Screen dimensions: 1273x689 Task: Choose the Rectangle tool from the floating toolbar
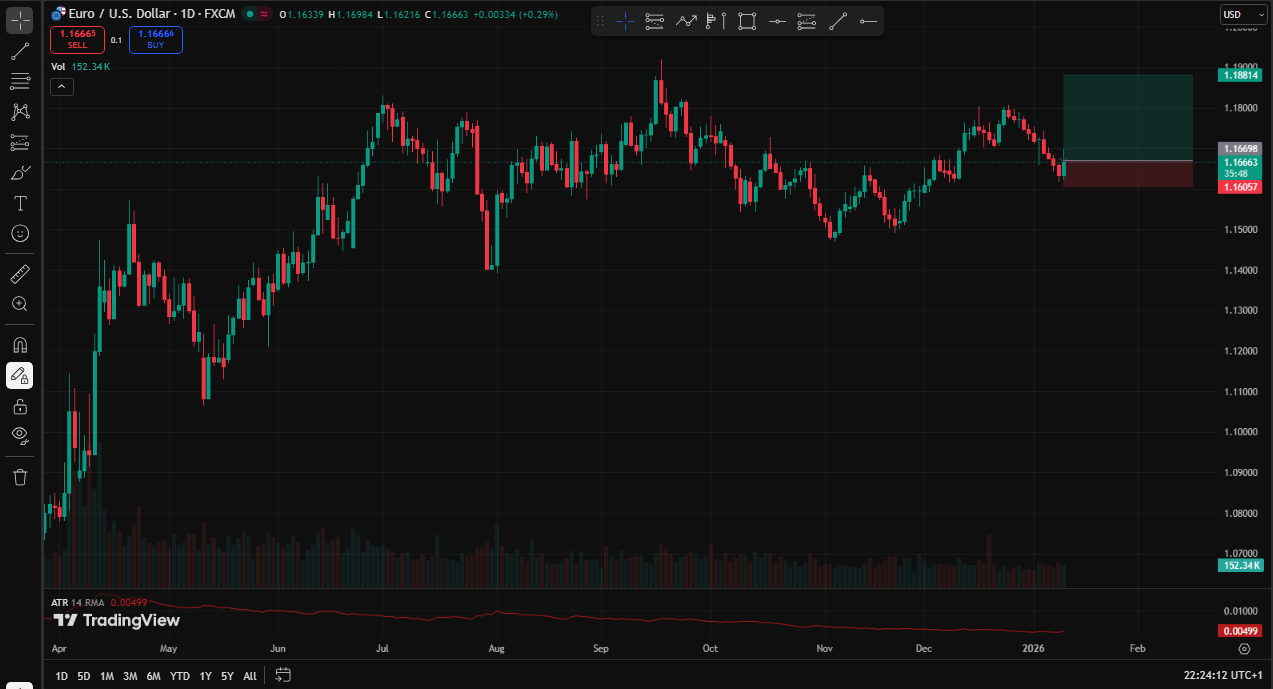(x=747, y=20)
